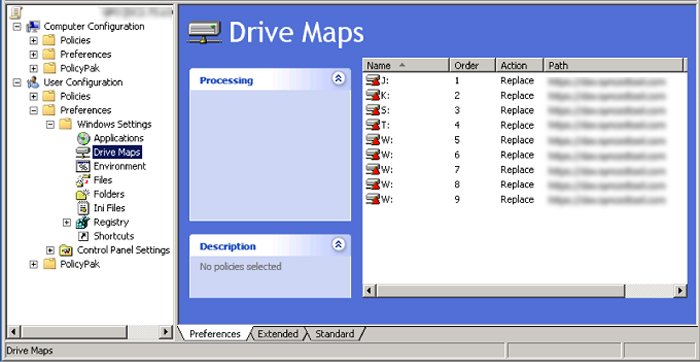Screen dimensions: 700x362
Task: Click the drive list horizontal scrollbar thumb
Action: (x=500, y=291)
